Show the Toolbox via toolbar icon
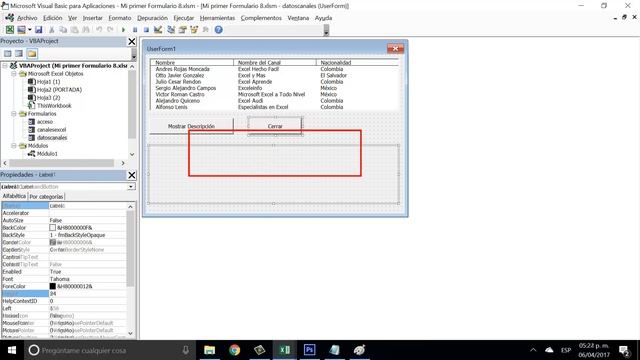 (205, 29)
